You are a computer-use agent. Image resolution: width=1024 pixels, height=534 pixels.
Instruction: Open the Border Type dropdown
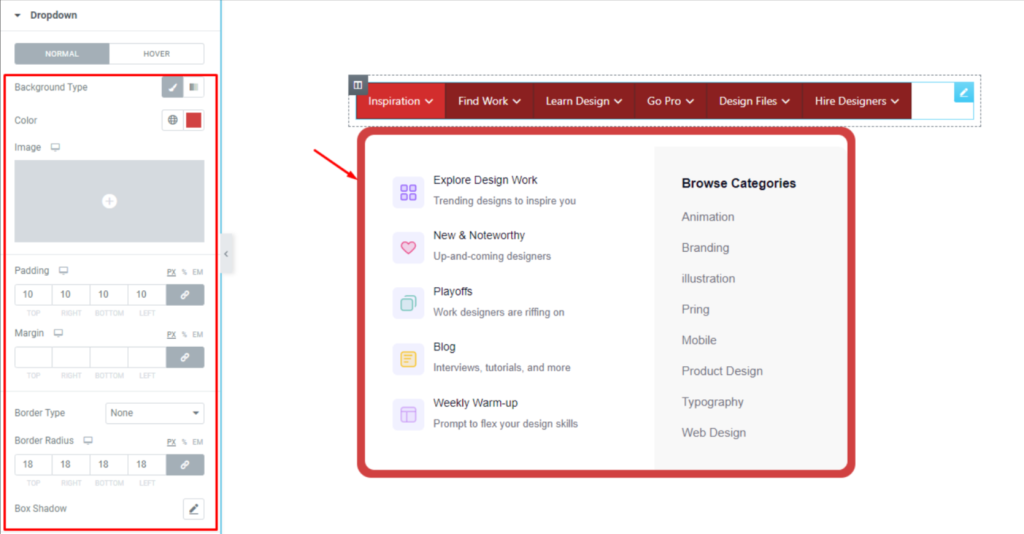point(155,413)
